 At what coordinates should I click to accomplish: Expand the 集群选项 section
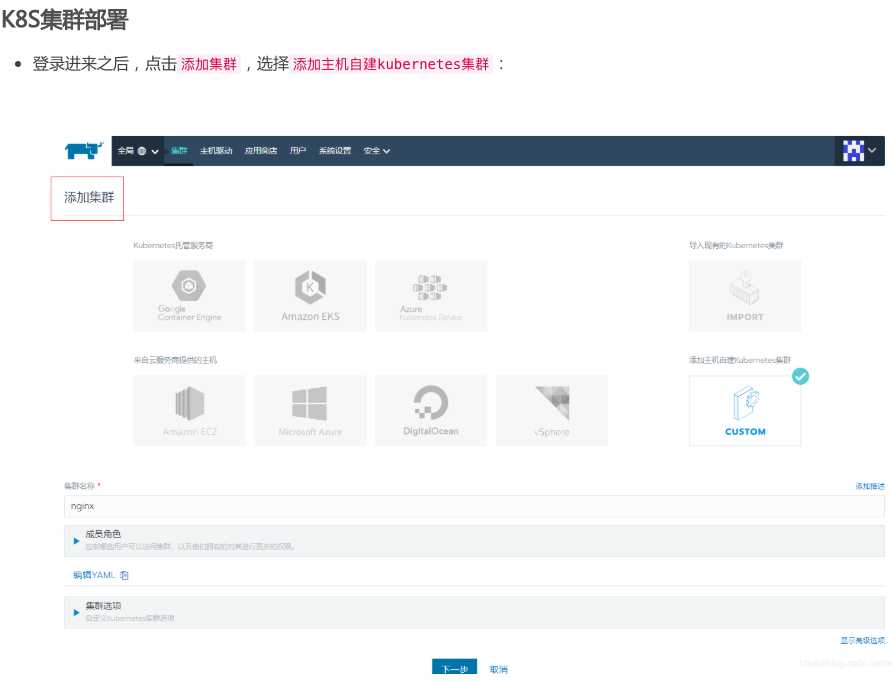pyautogui.click(x=474, y=612)
